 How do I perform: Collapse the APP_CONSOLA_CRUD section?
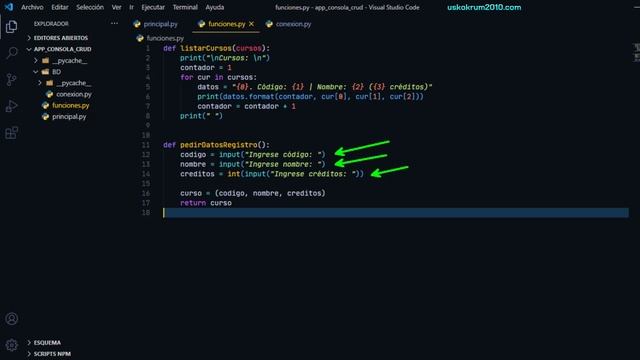click(x=29, y=49)
